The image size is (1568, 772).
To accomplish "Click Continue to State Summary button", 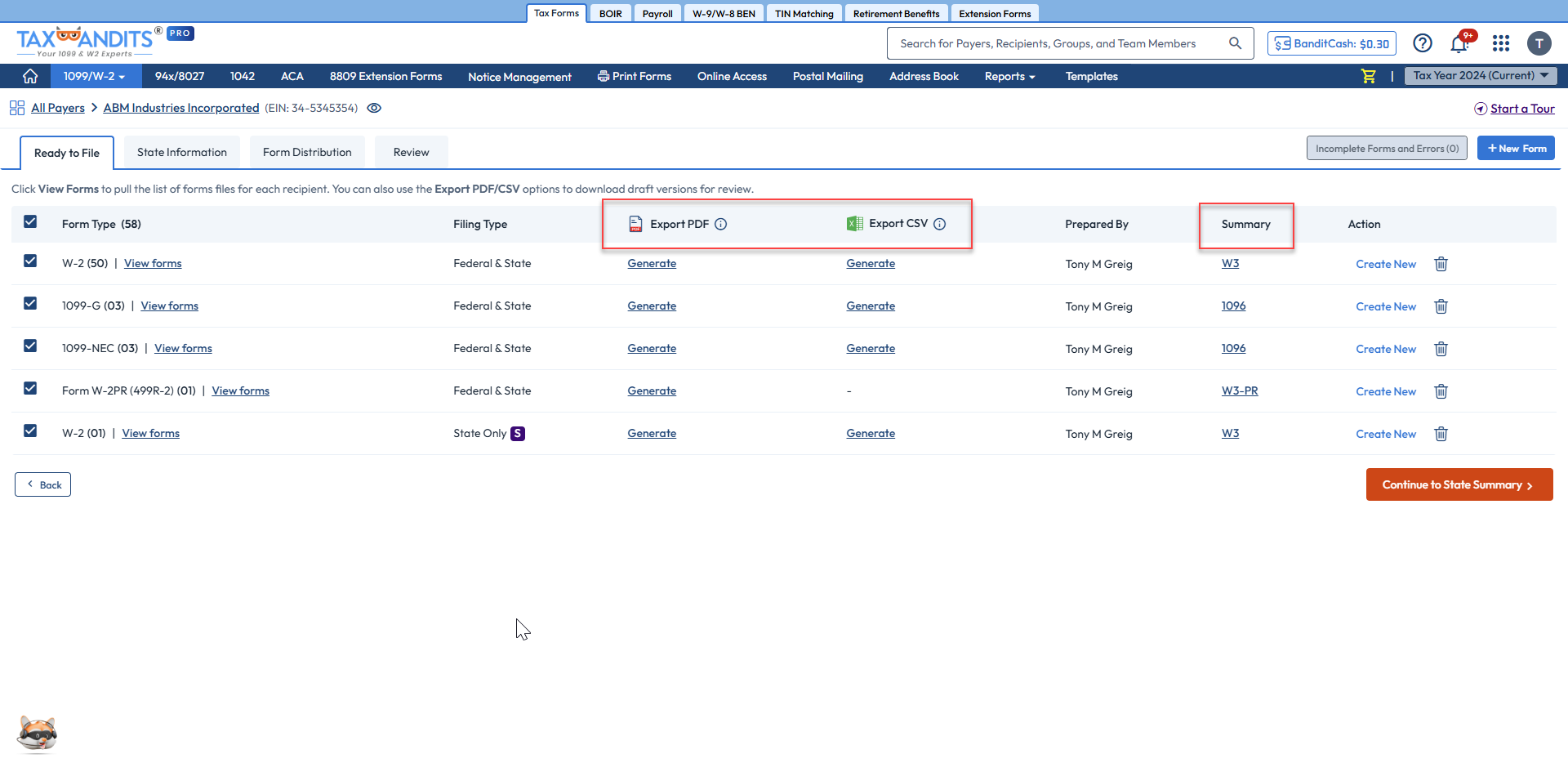I will (1459, 484).
